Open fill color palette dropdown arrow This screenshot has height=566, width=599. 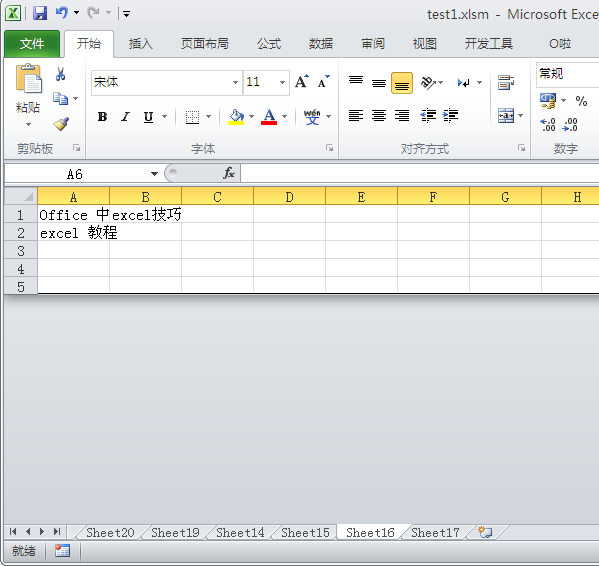pos(251,116)
